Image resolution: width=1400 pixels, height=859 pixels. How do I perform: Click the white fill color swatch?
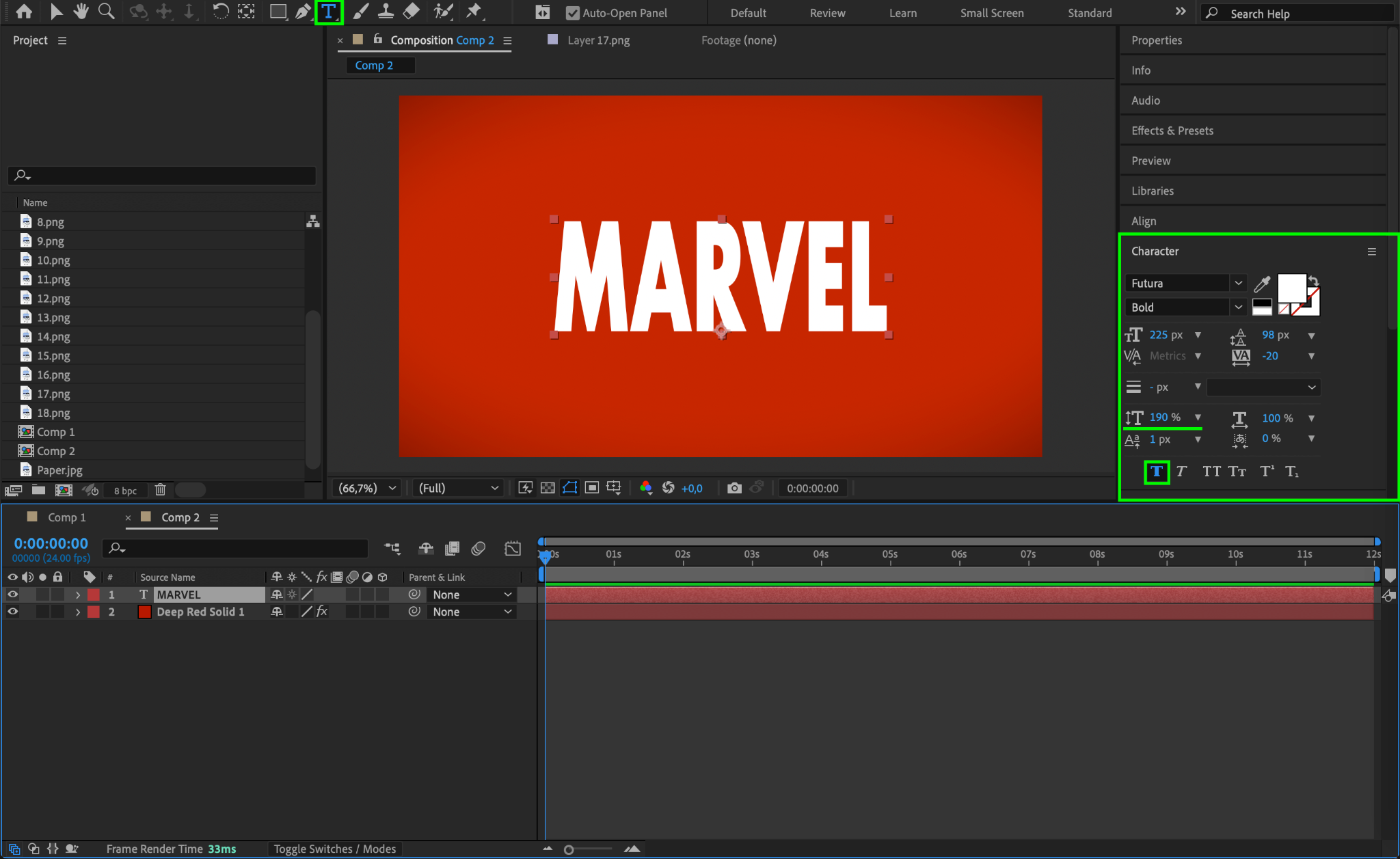coord(1291,287)
